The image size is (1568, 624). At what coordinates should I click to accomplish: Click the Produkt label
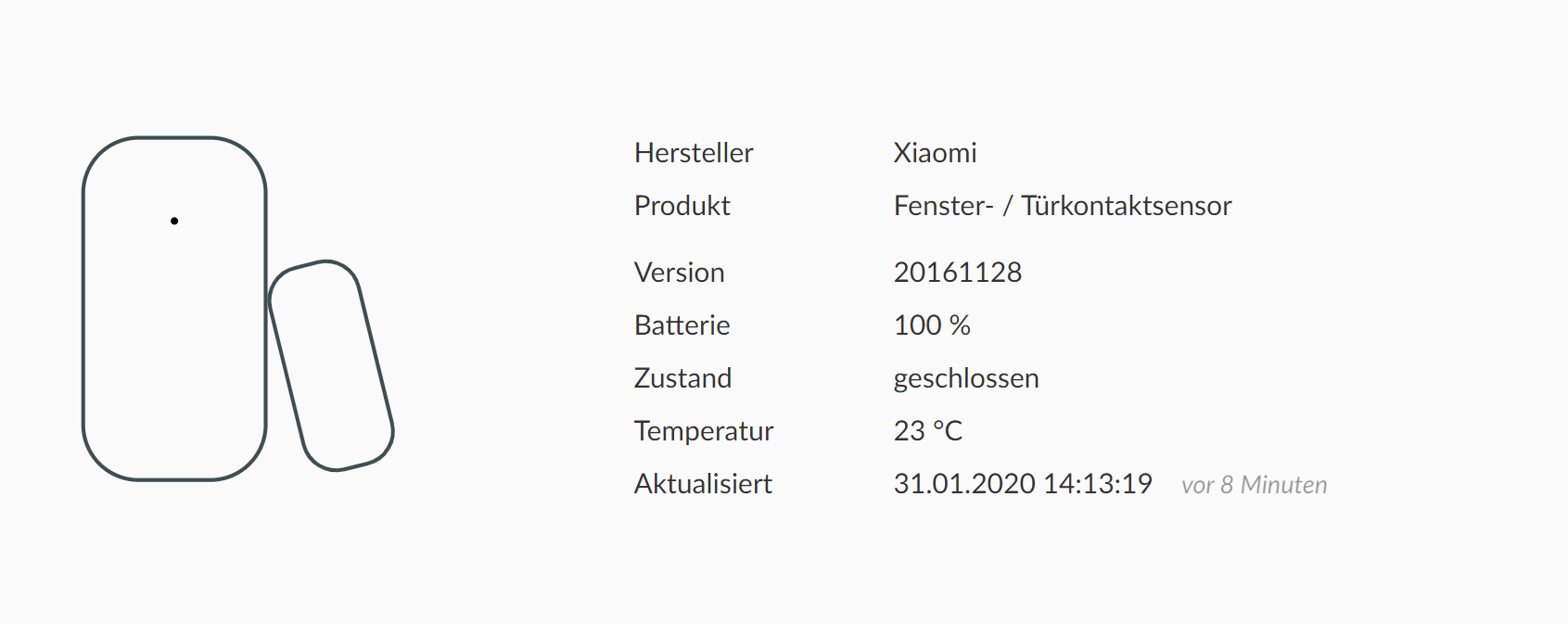pos(682,206)
